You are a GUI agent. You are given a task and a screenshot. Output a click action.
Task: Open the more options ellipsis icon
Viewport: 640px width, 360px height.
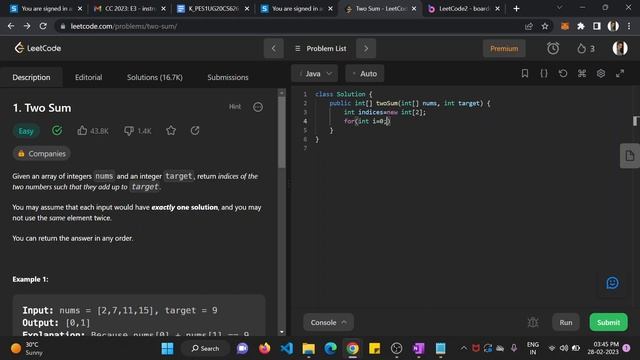click(x=258, y=107)
